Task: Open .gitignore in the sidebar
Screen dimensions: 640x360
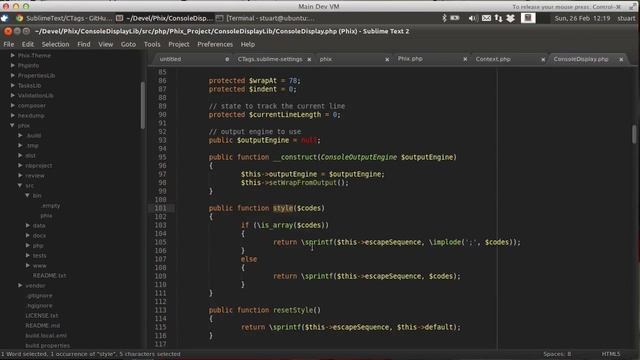Action: pos(39,296)
